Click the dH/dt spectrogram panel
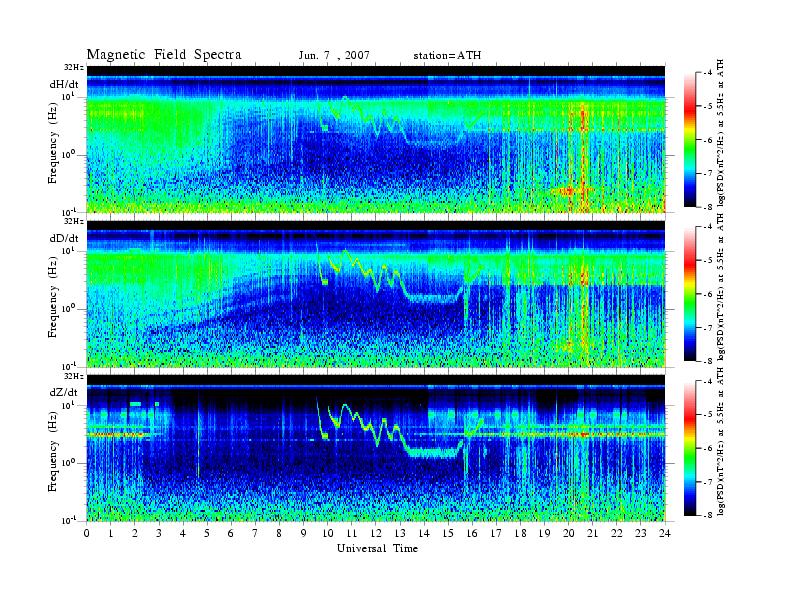The width and height of the screenshot is (792, 612). click(x=376, y=139)
